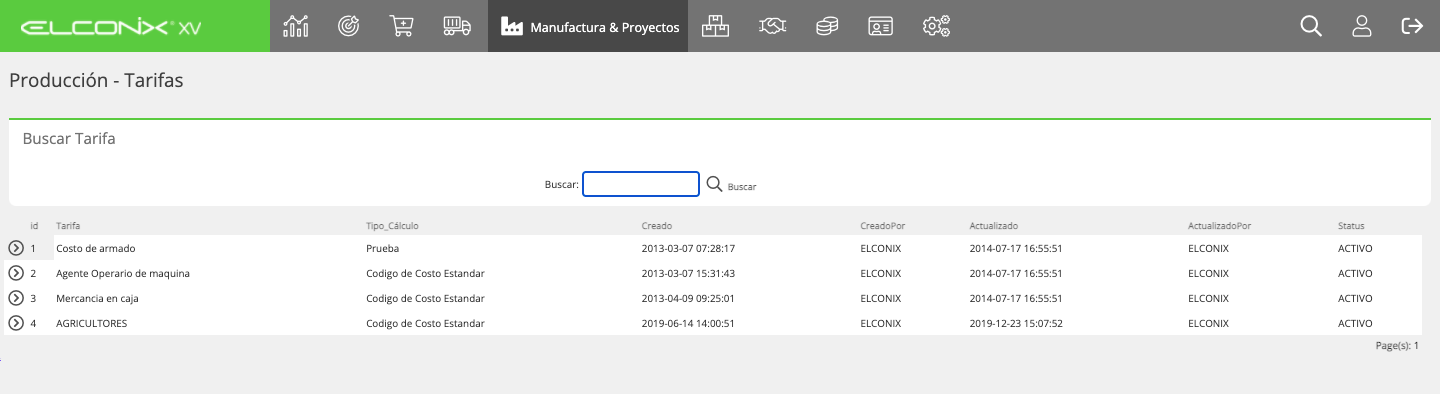The image size is (1440, 394).
Task: Select Manufactura & Proyectos menu tab
Action: (588, 26)
